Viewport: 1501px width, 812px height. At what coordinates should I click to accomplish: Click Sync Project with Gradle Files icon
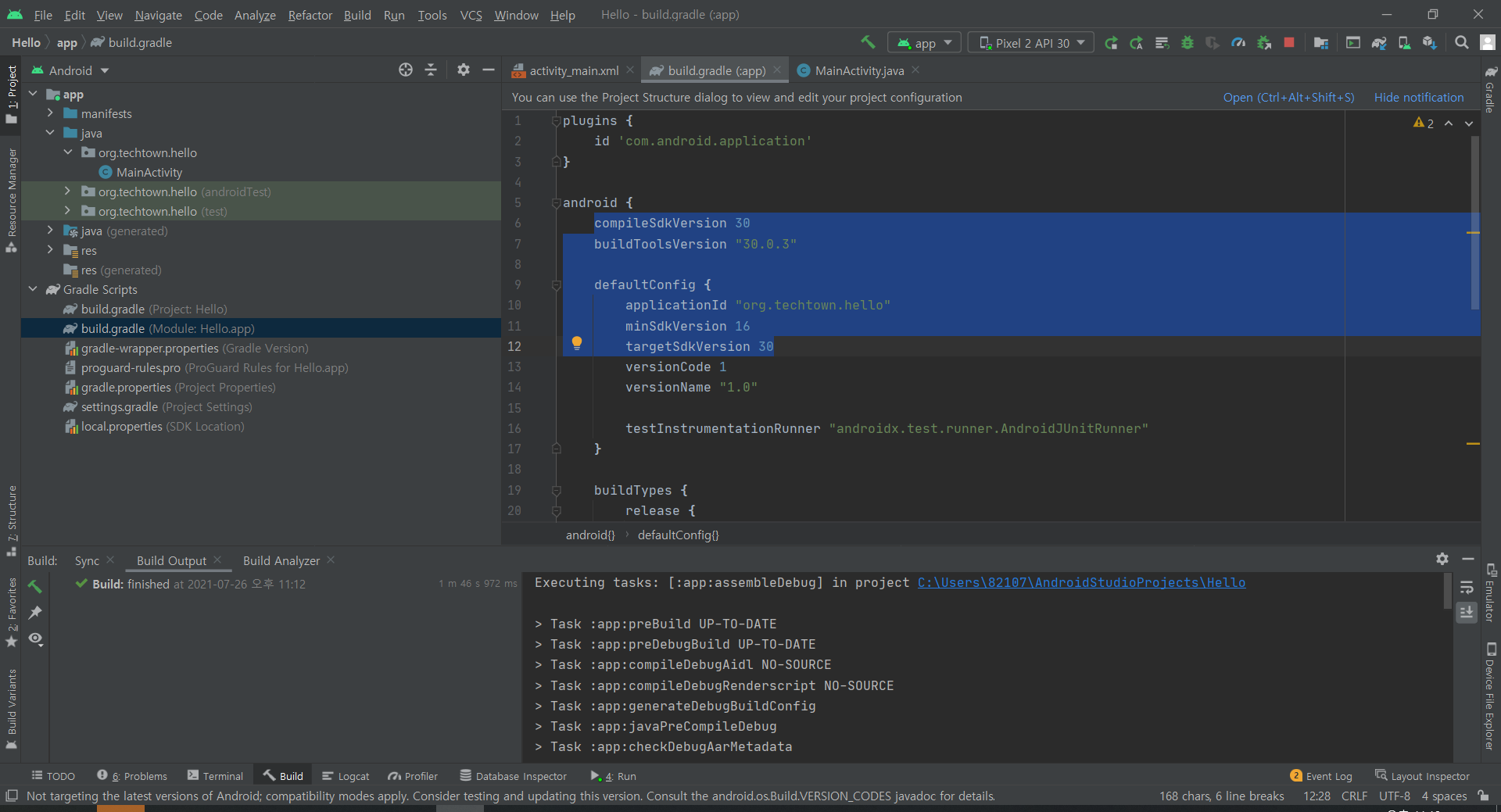pos(1379,43)
